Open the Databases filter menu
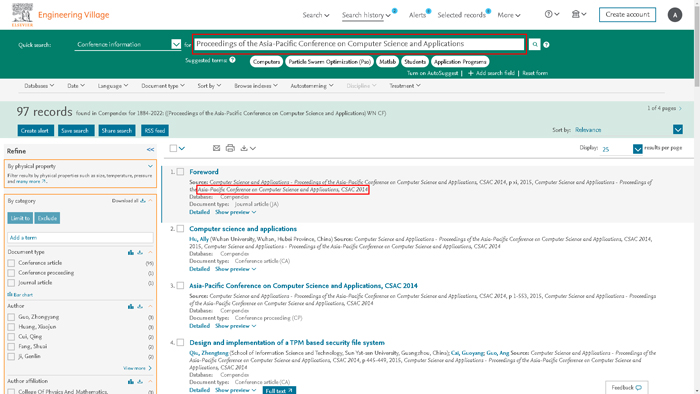The height and width of the screenshot is (394, 700). pyautogui.click(x=39, y=86)
